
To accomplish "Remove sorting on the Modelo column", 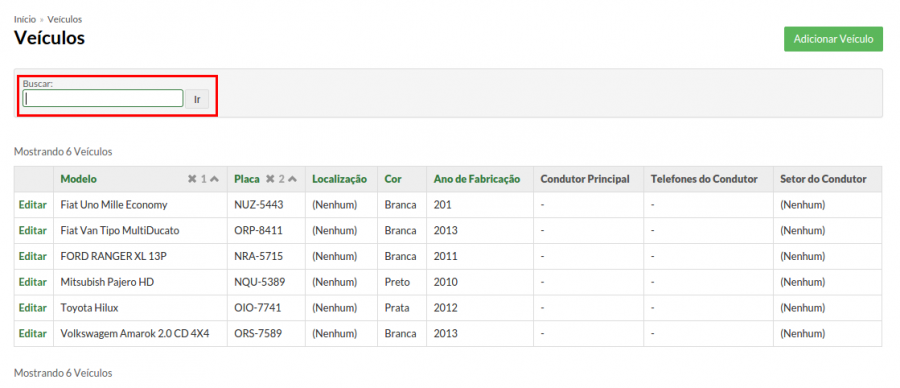I will pyautogui.click(x=192, y=179).
